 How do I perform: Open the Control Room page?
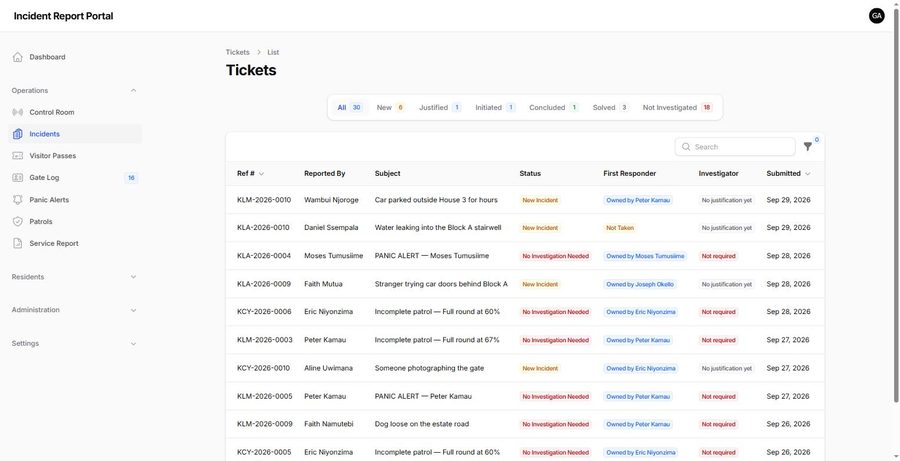click(75, 112)
